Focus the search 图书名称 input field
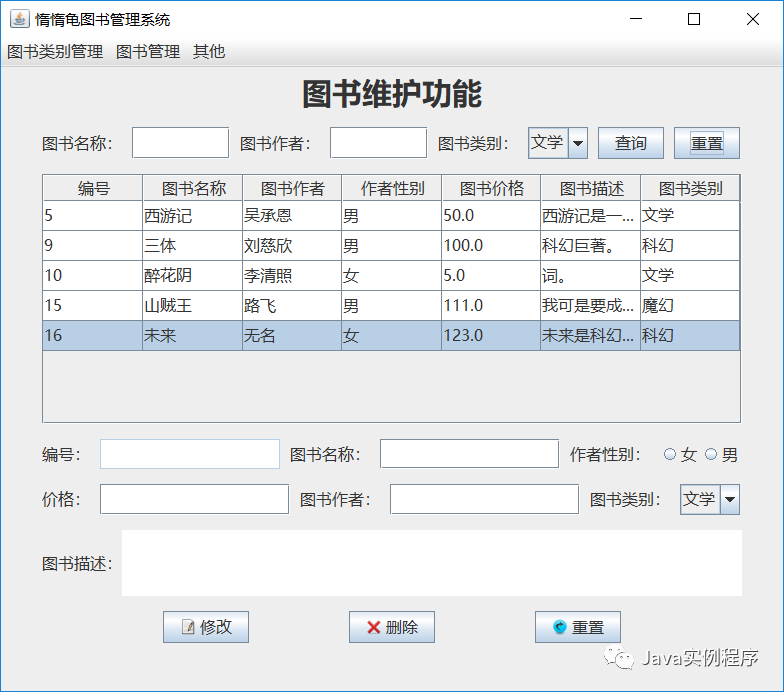Image resolution: width=784 pixels, height=692 pixels. [x=180, y=143]
